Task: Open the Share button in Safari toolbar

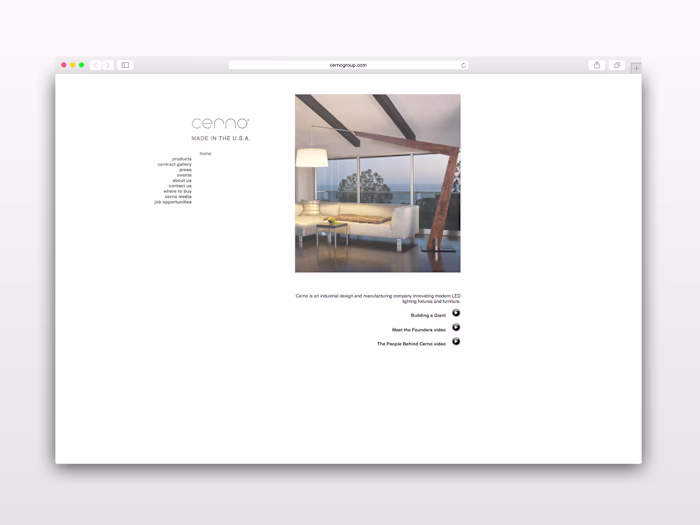Action: 597,65
